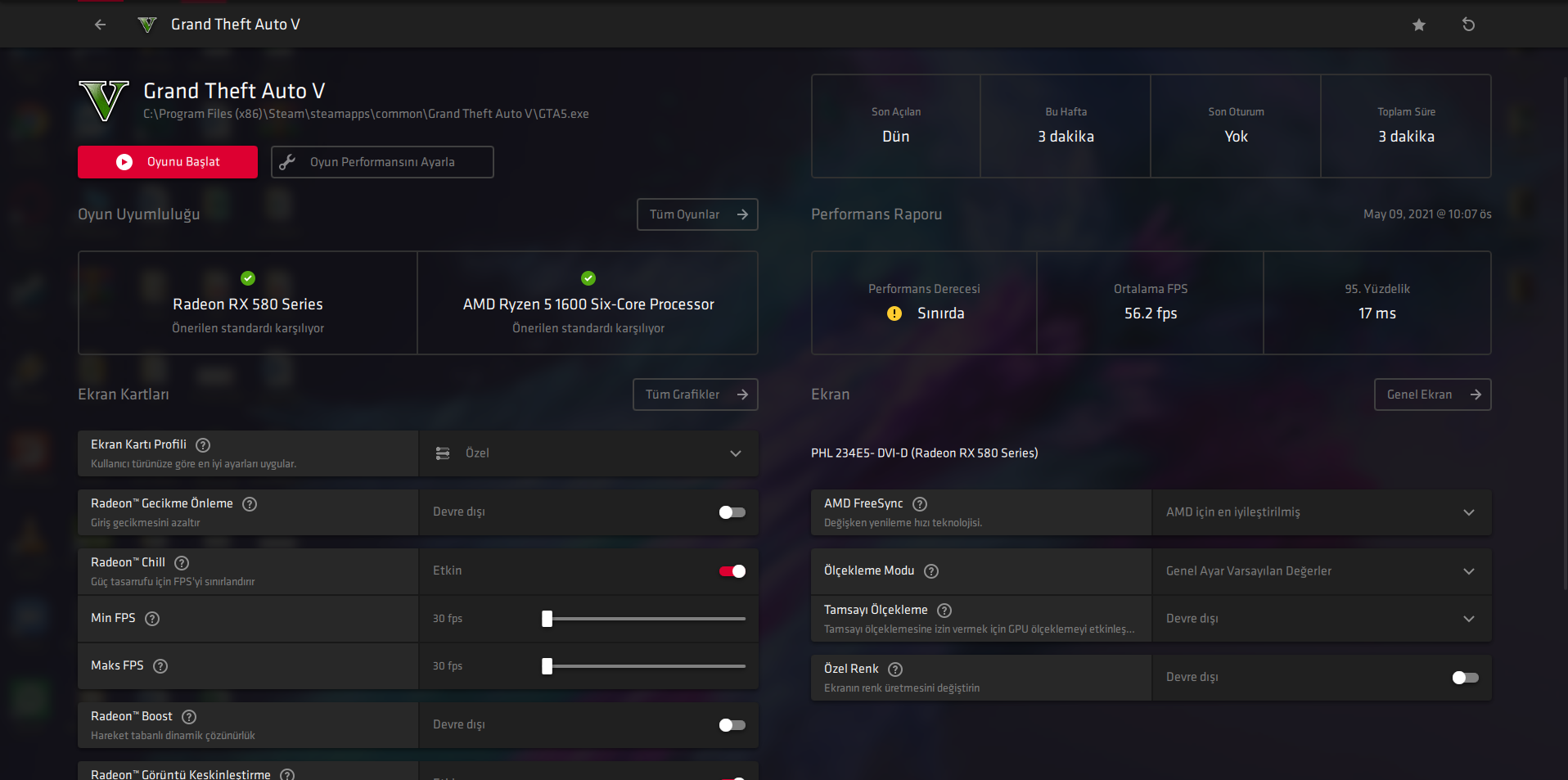
Task: Open Genel Ekran settings
Action: click(1433, 395)
